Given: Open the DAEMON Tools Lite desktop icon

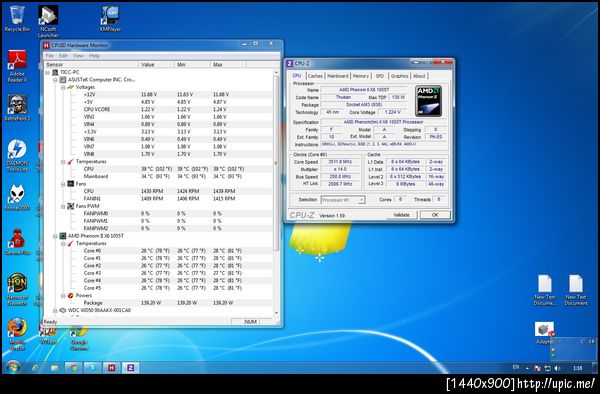Looking at the screenshot, I should click(x=17, y=155).
